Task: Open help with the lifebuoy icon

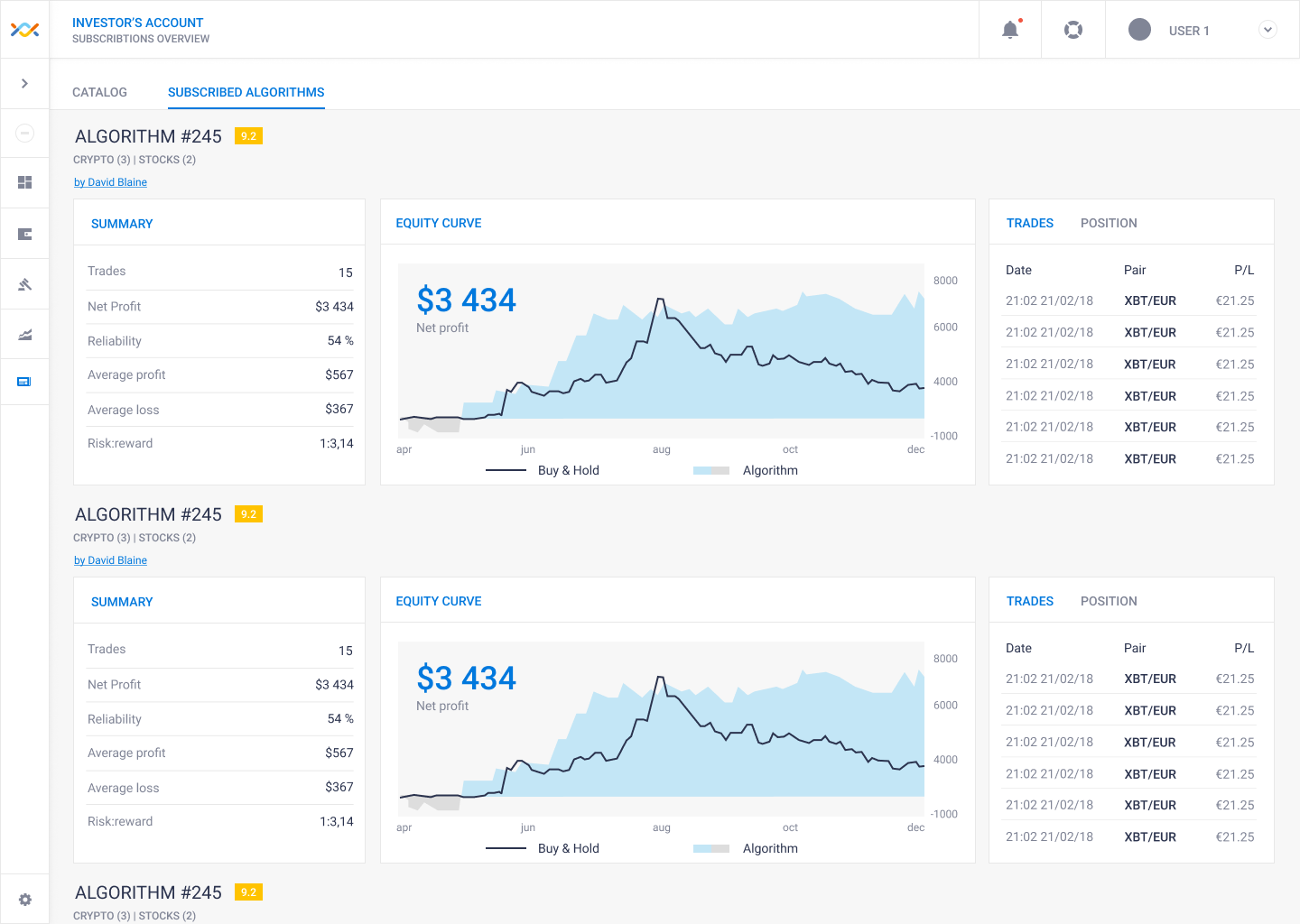Action: coord(1073,30)
